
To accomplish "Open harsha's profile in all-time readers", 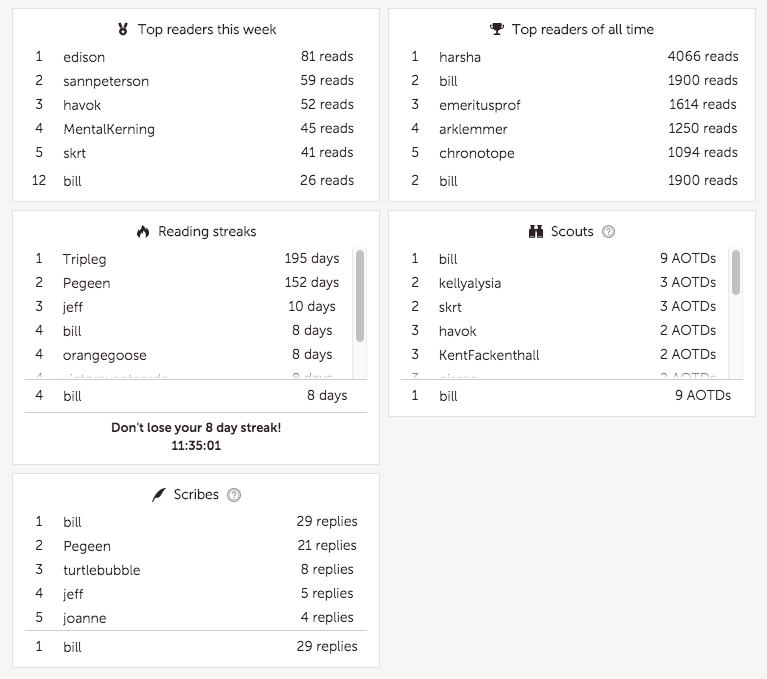I will point(460,57).
